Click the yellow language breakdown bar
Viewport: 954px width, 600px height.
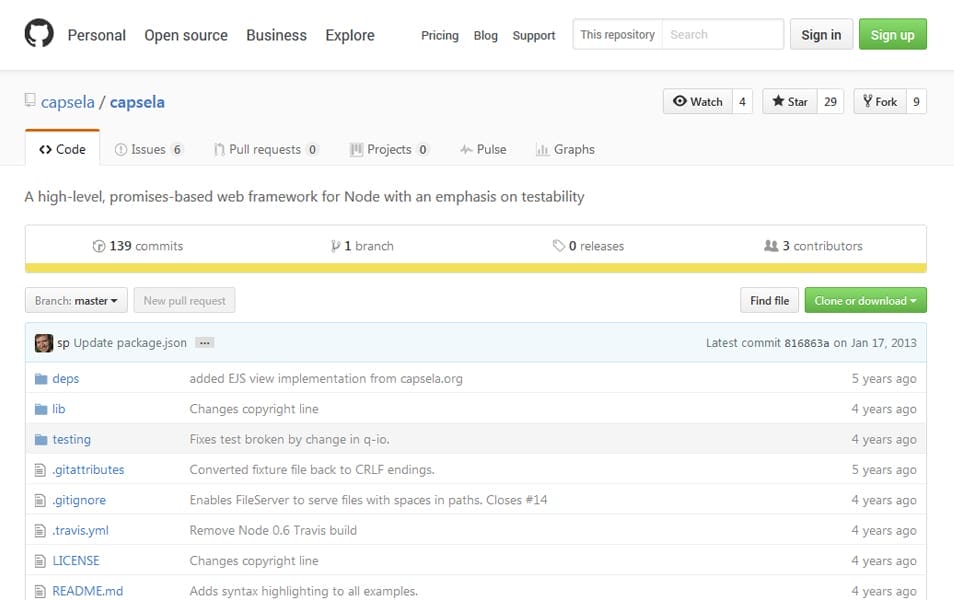click(476, 268)
